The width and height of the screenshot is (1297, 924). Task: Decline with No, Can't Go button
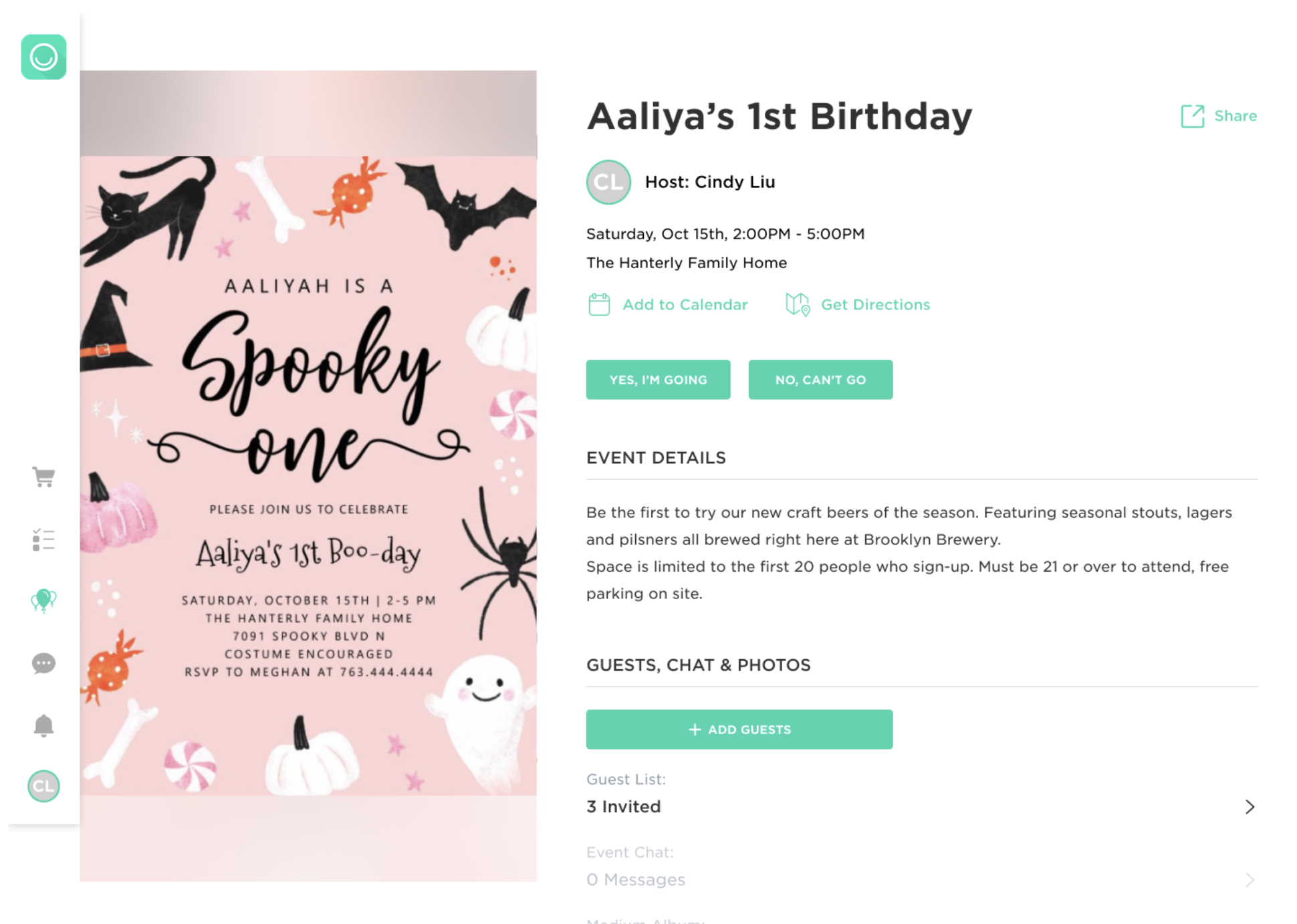(x=820, y=380)
